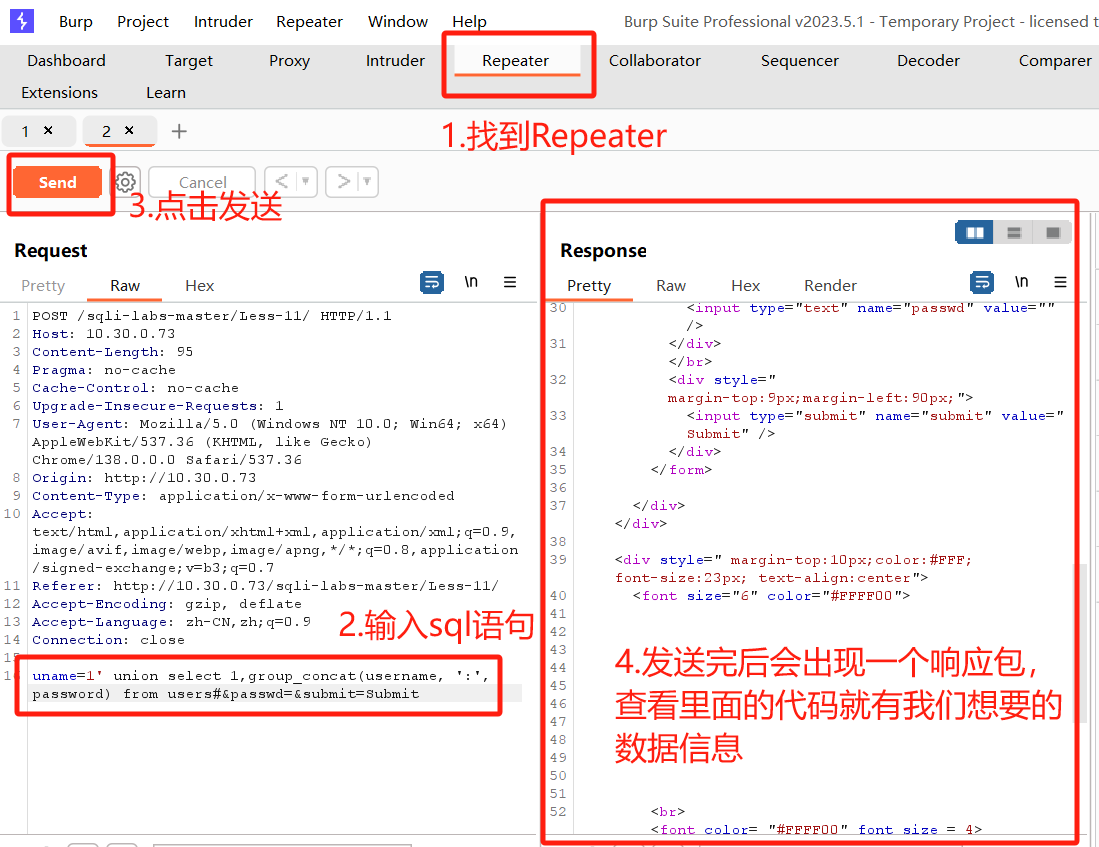Toggle word wrap icon in Response panel

pos(982,283)
